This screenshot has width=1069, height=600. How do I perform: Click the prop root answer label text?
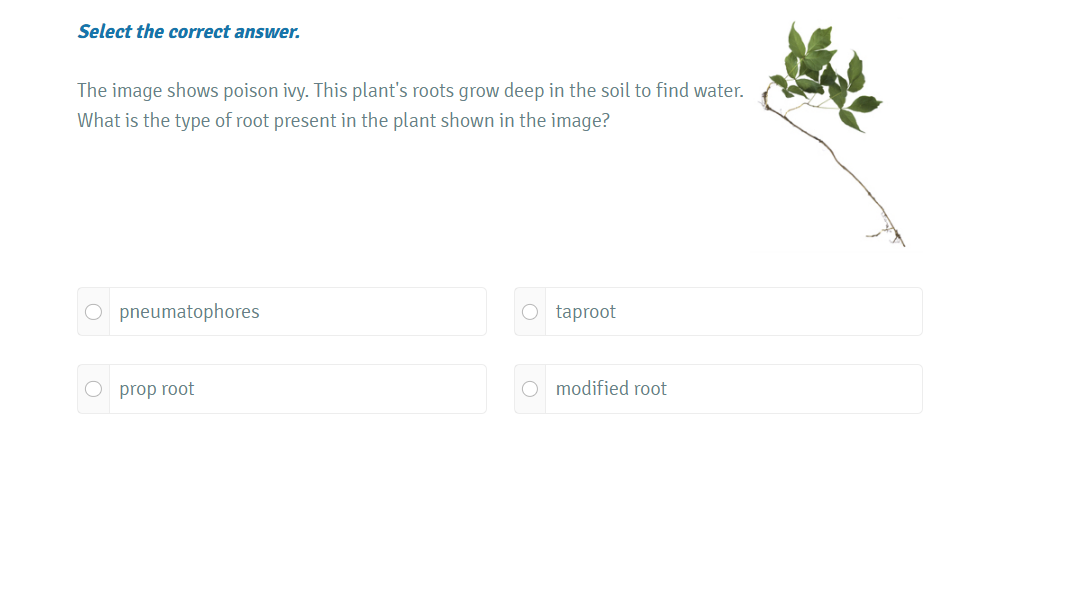tap(157, 389)
